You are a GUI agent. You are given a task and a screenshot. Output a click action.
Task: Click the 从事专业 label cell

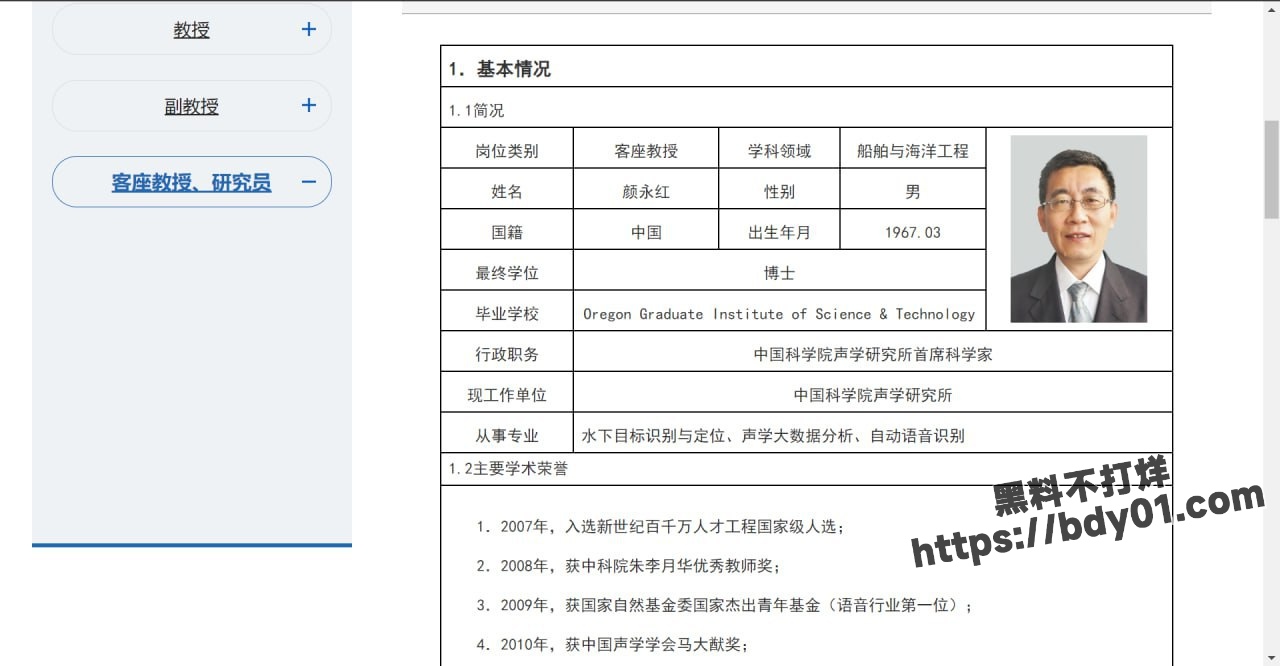507,434
